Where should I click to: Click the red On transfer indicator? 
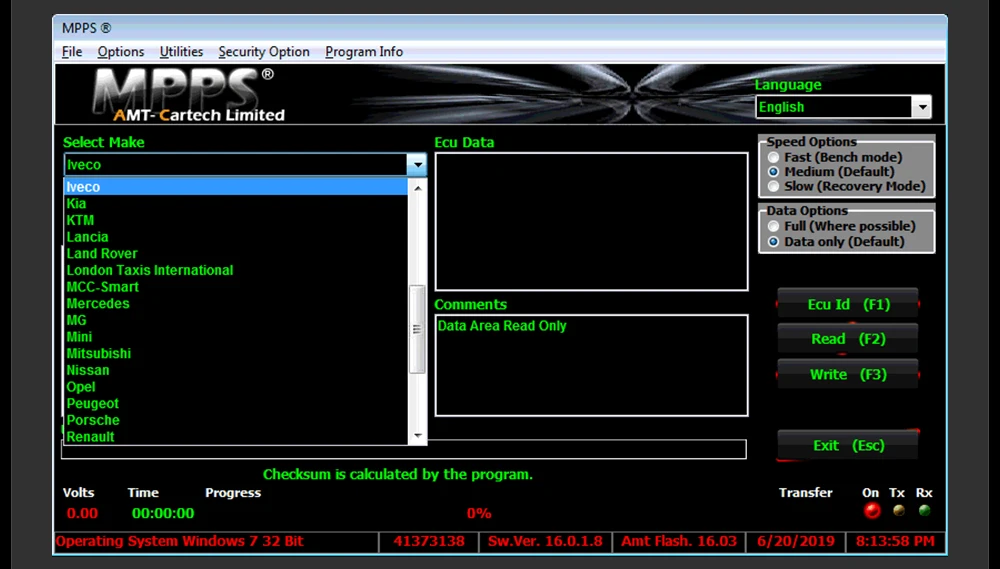point(871,510)
